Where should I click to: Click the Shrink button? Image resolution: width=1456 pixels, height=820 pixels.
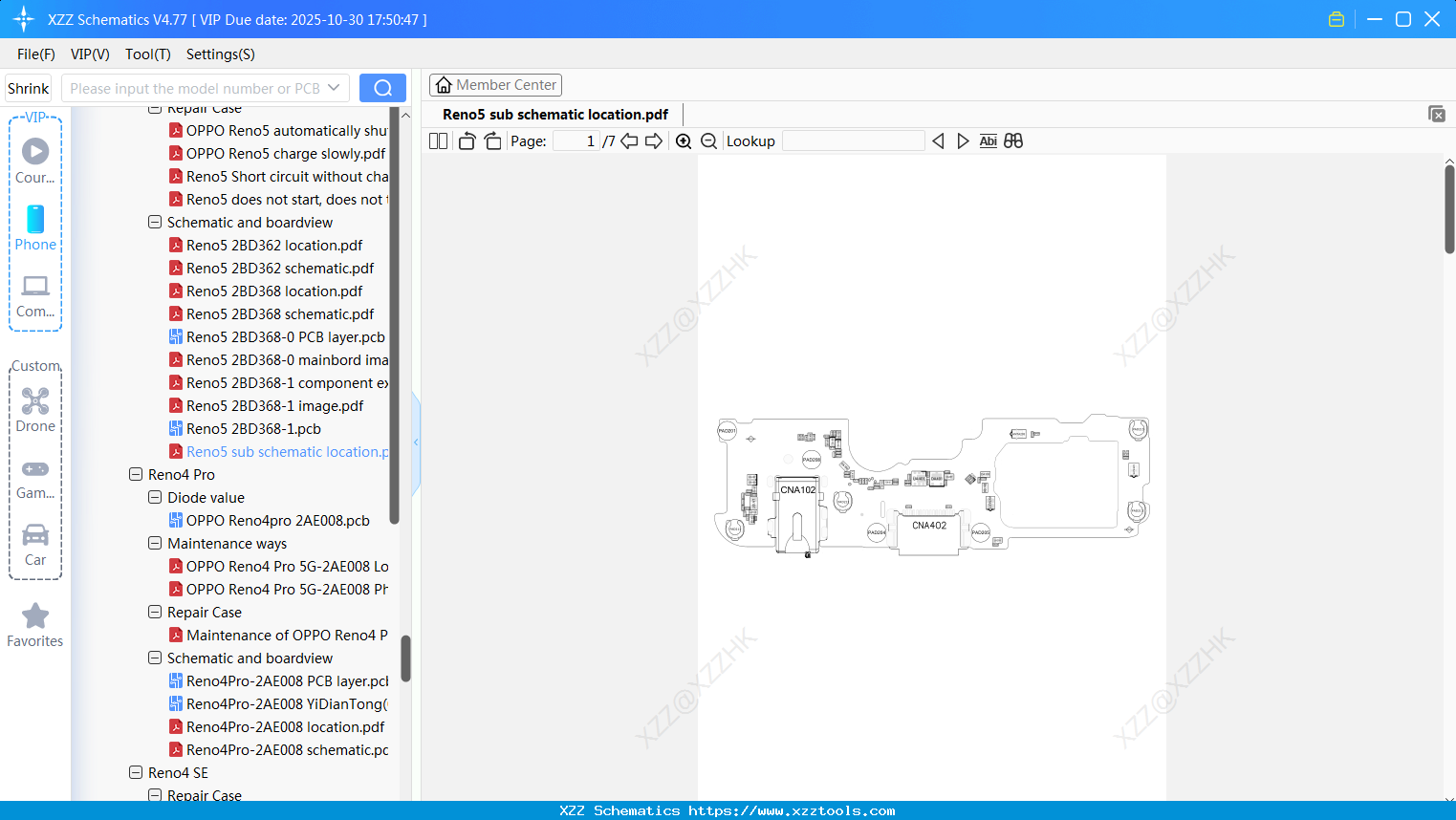coord(29,88)
